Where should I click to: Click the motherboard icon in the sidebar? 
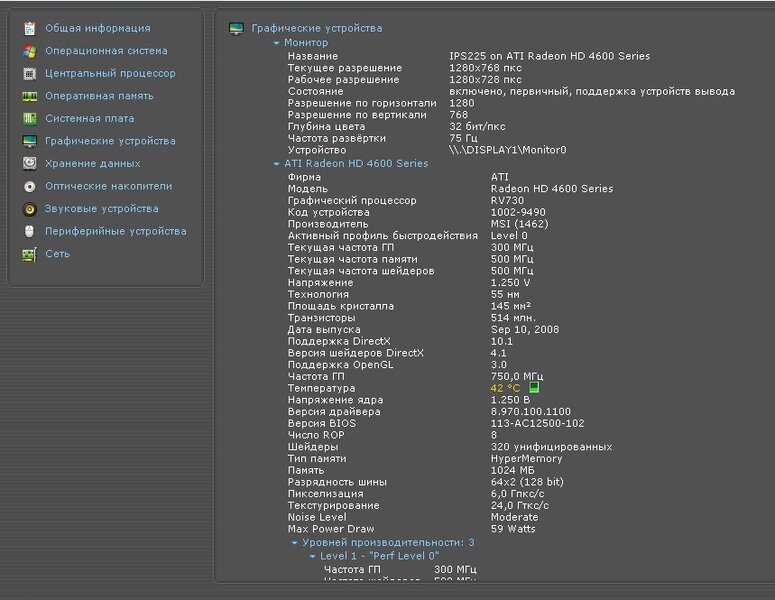click(30, 119)
